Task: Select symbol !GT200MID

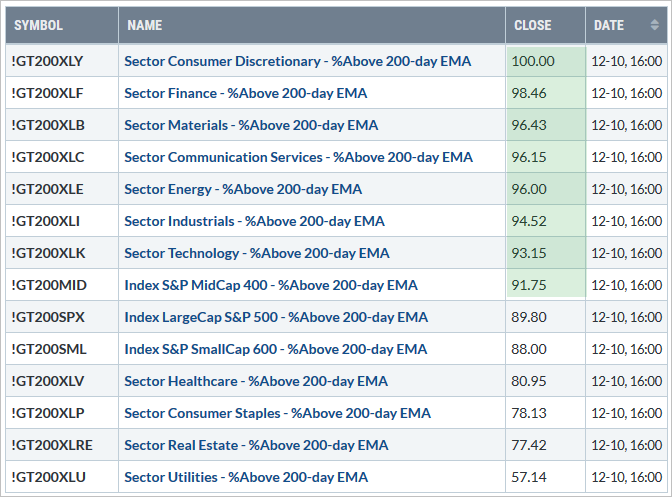Action: [49, 285]
